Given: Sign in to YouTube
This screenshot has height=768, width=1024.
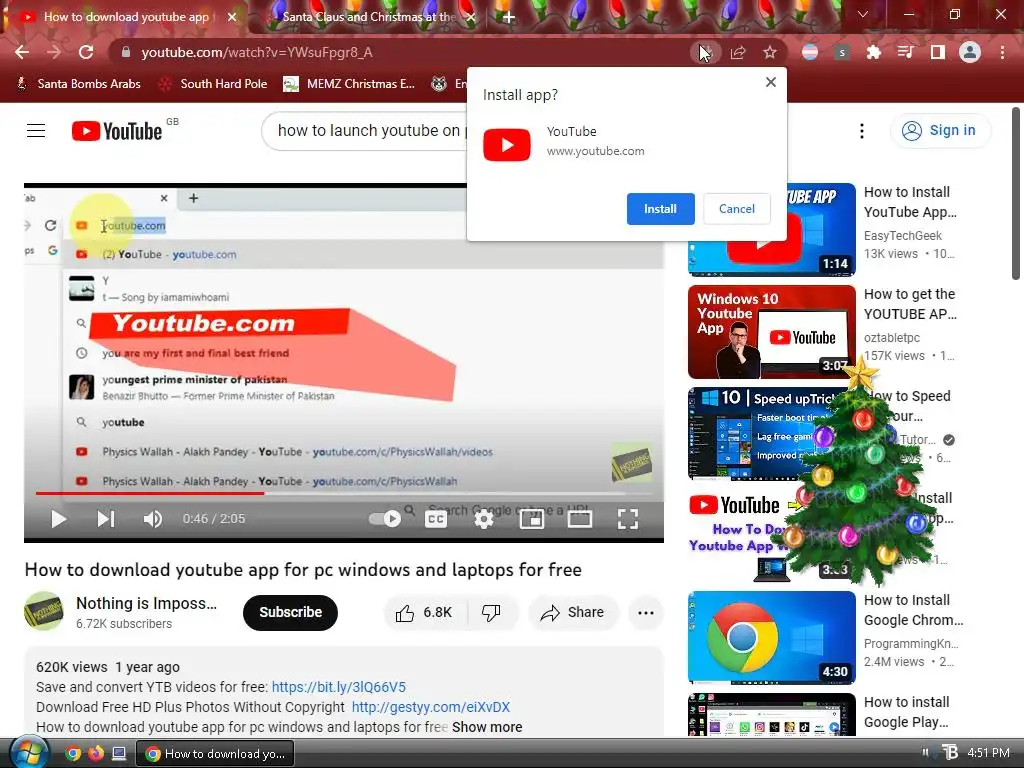Looking at the screenshot, I should point(940,131).
